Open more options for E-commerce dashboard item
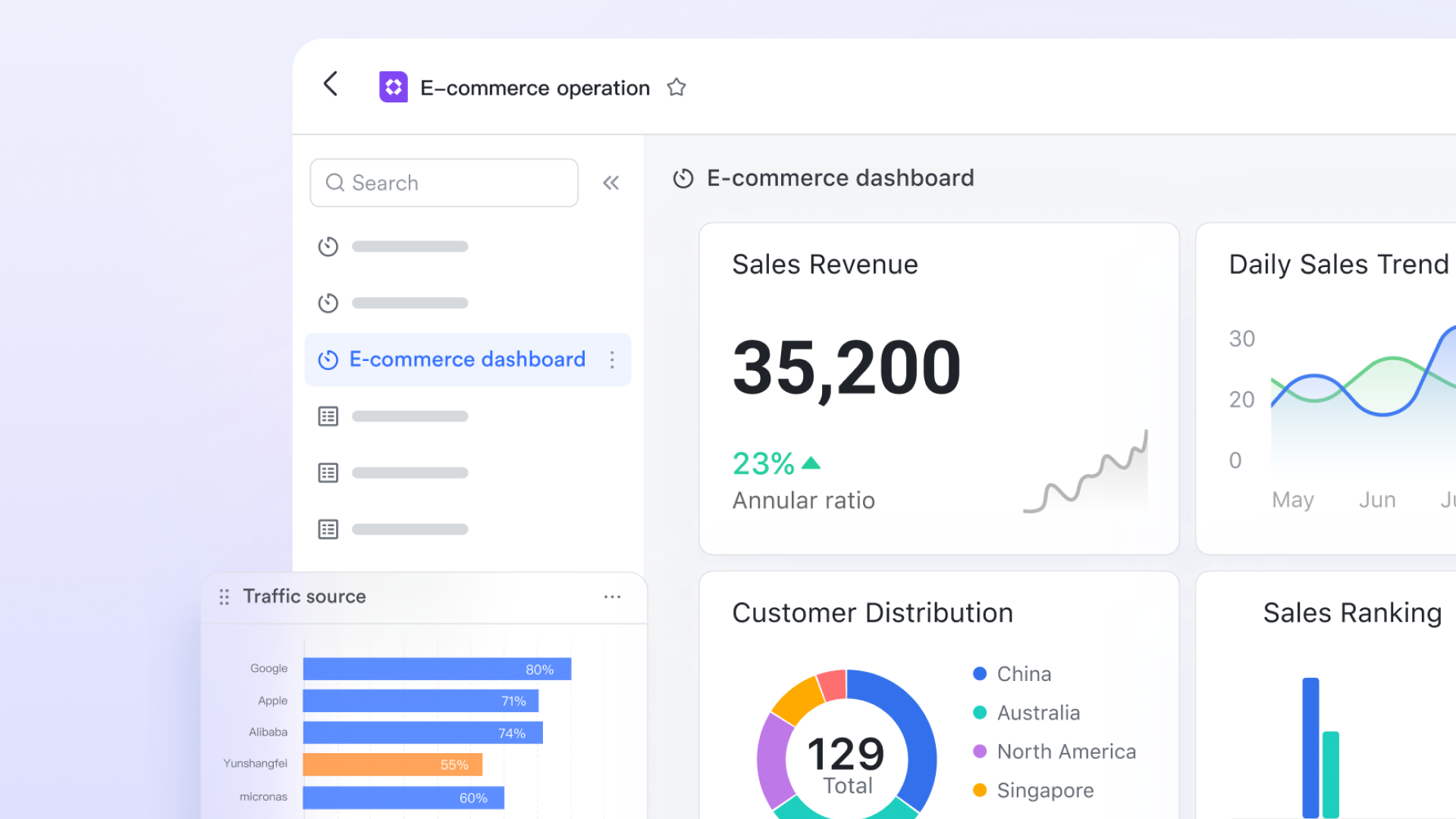Screen dimensions: 1456x819 (612, 359)
